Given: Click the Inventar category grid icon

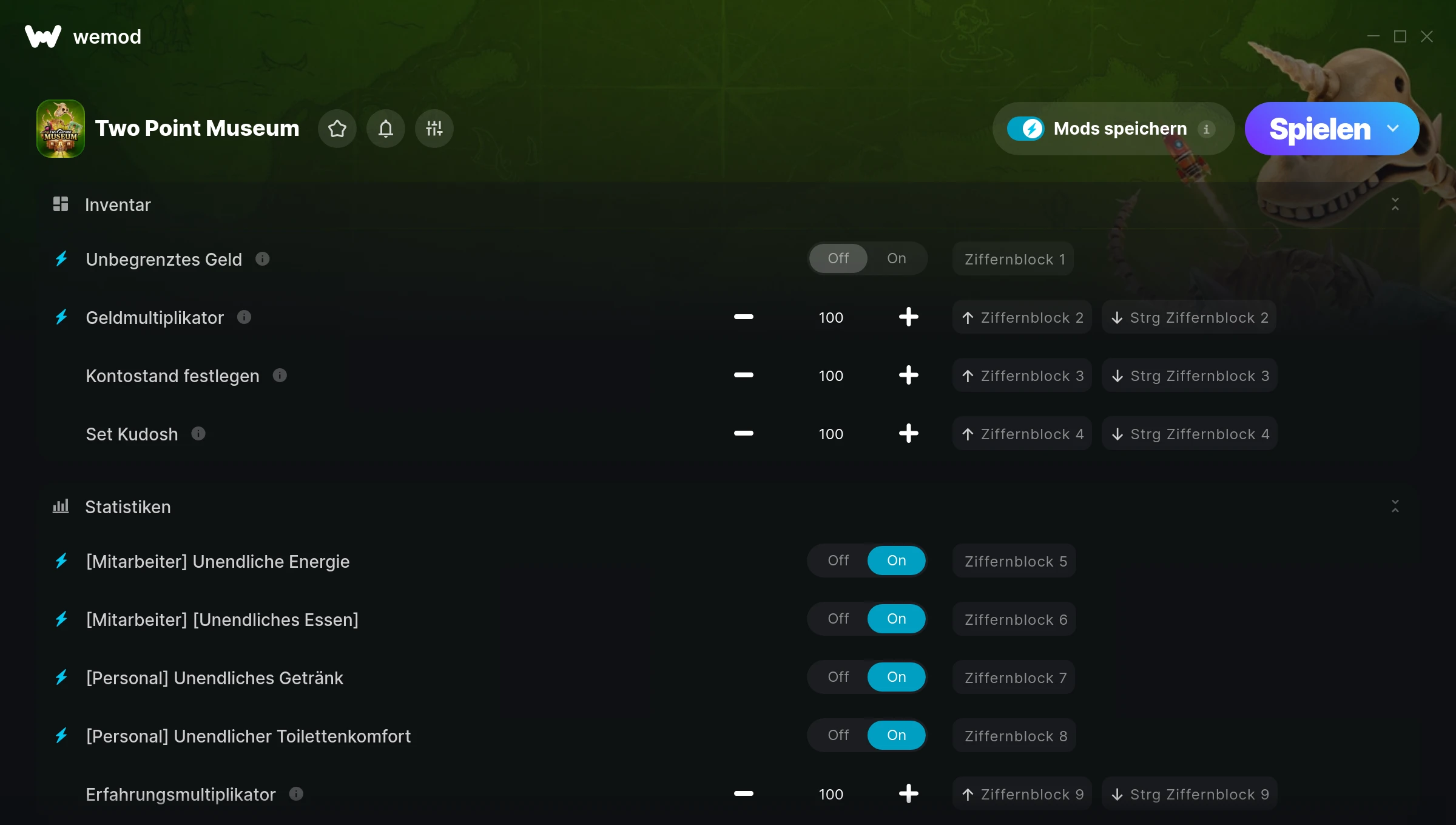Looking at the screenshot, I should [x=61, y=204].
